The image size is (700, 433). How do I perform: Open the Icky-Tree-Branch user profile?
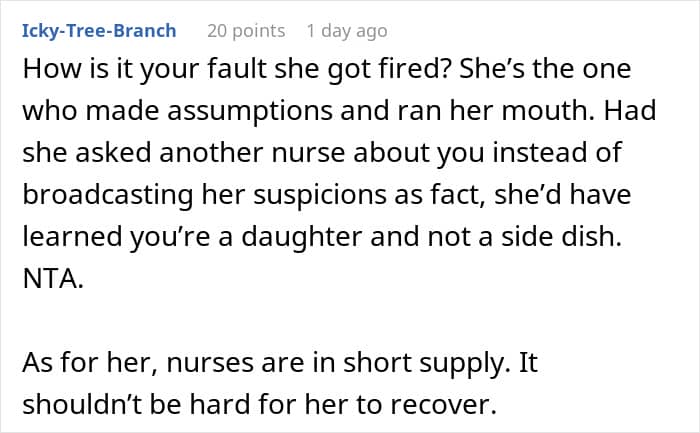[x=99, y=31]
